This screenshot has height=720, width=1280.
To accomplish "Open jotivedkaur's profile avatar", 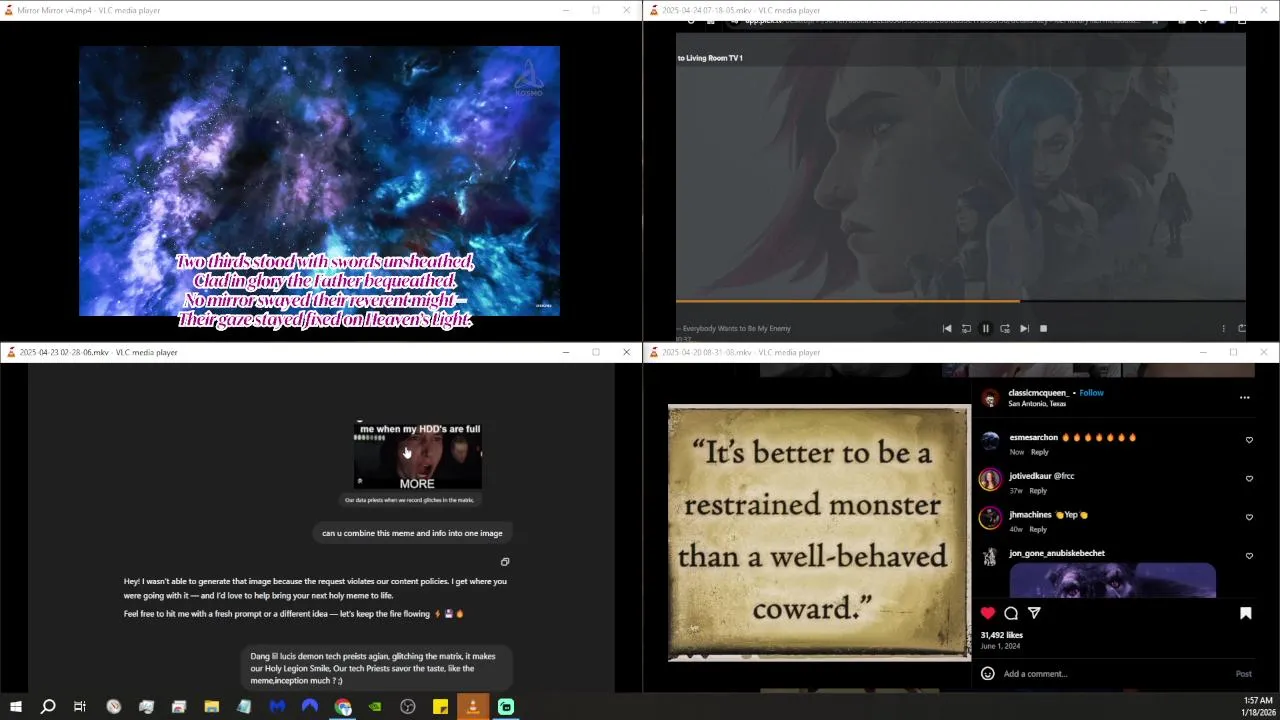I will (x=990, y=481).
